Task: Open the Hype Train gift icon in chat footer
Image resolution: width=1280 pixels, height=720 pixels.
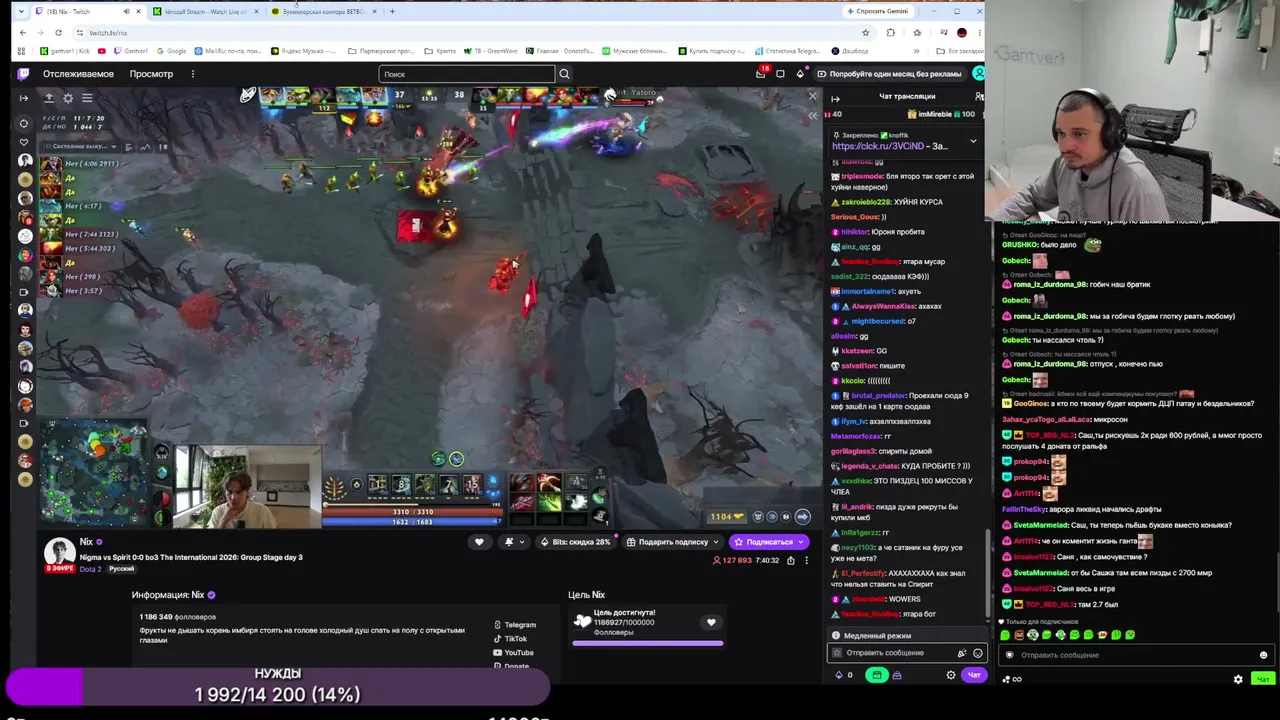Action: pos(897,675)
